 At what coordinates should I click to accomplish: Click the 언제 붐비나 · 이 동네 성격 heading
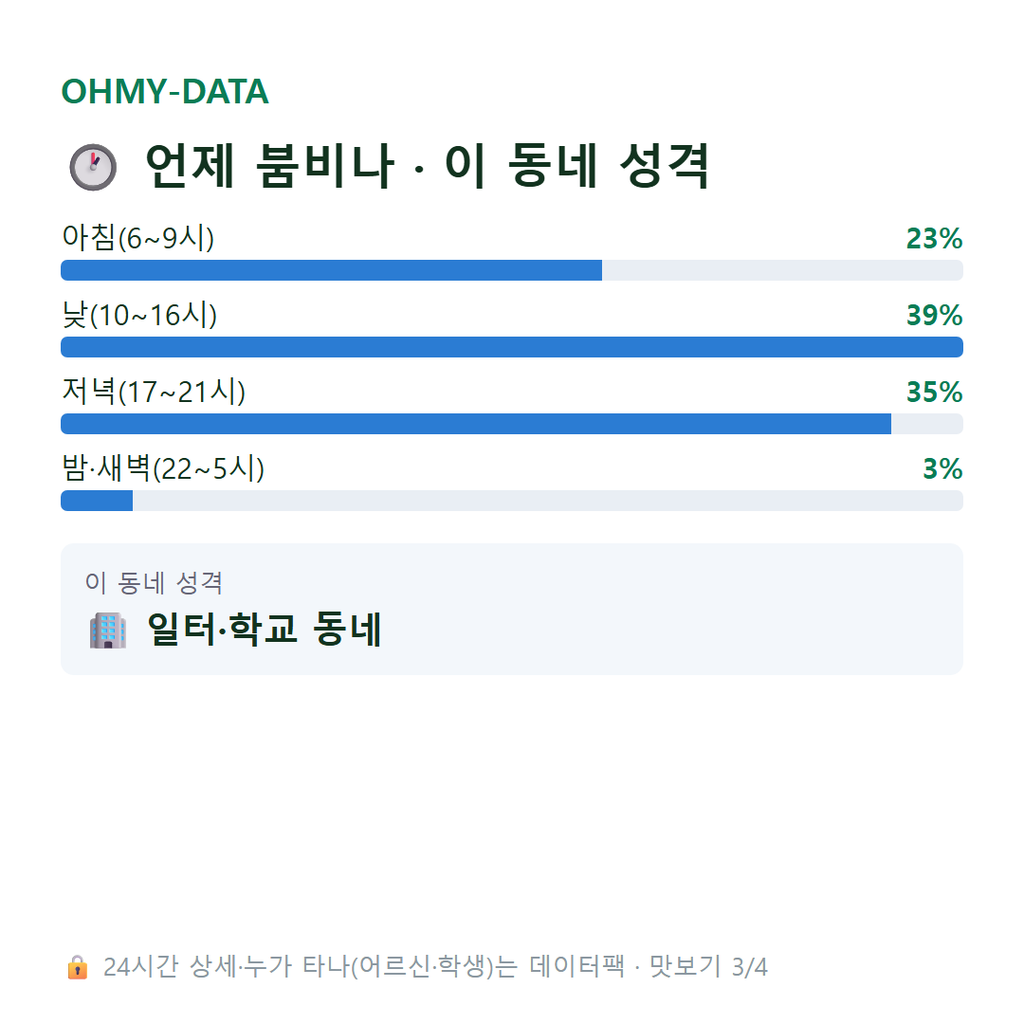427,167
